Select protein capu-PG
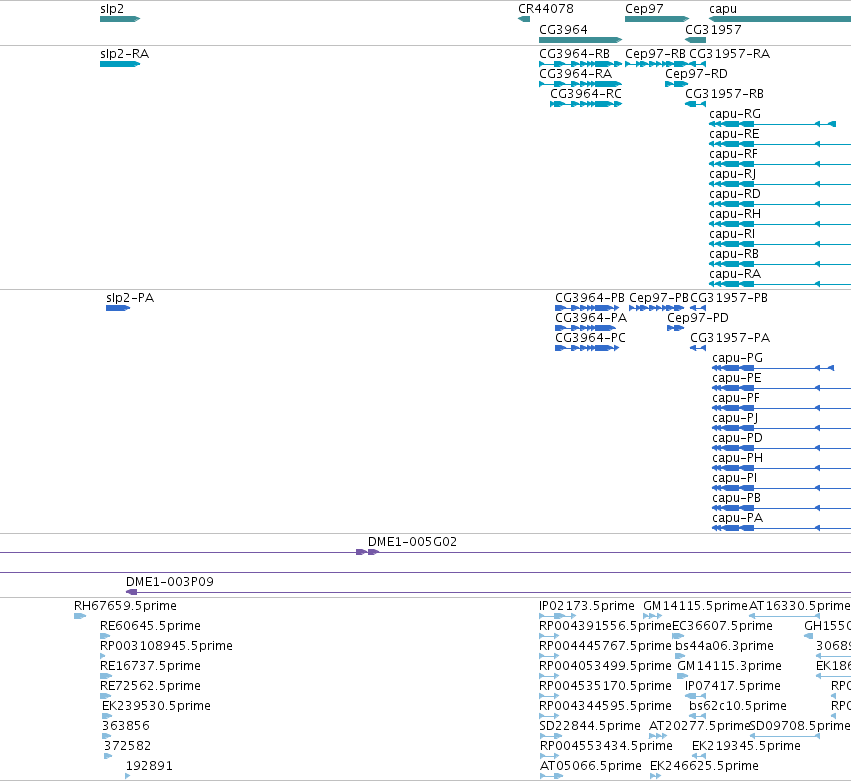 coord(773,369)
